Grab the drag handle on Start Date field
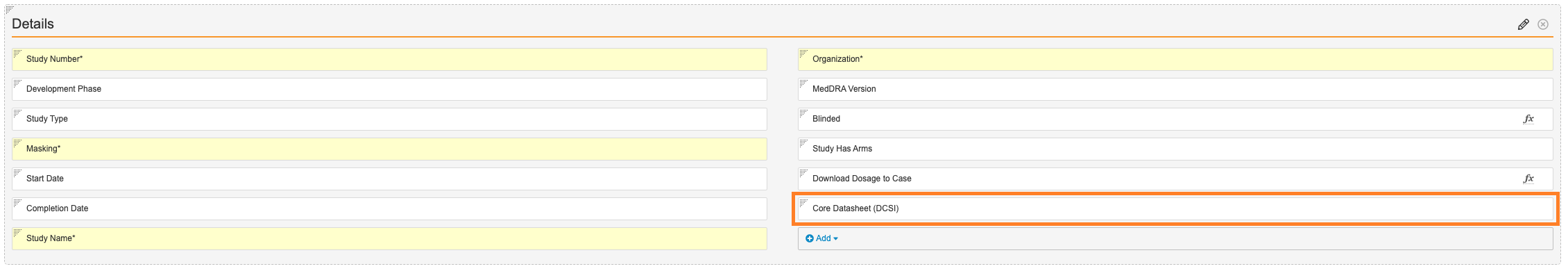The height and width of the screenshot is (271, 1568). 18,173
